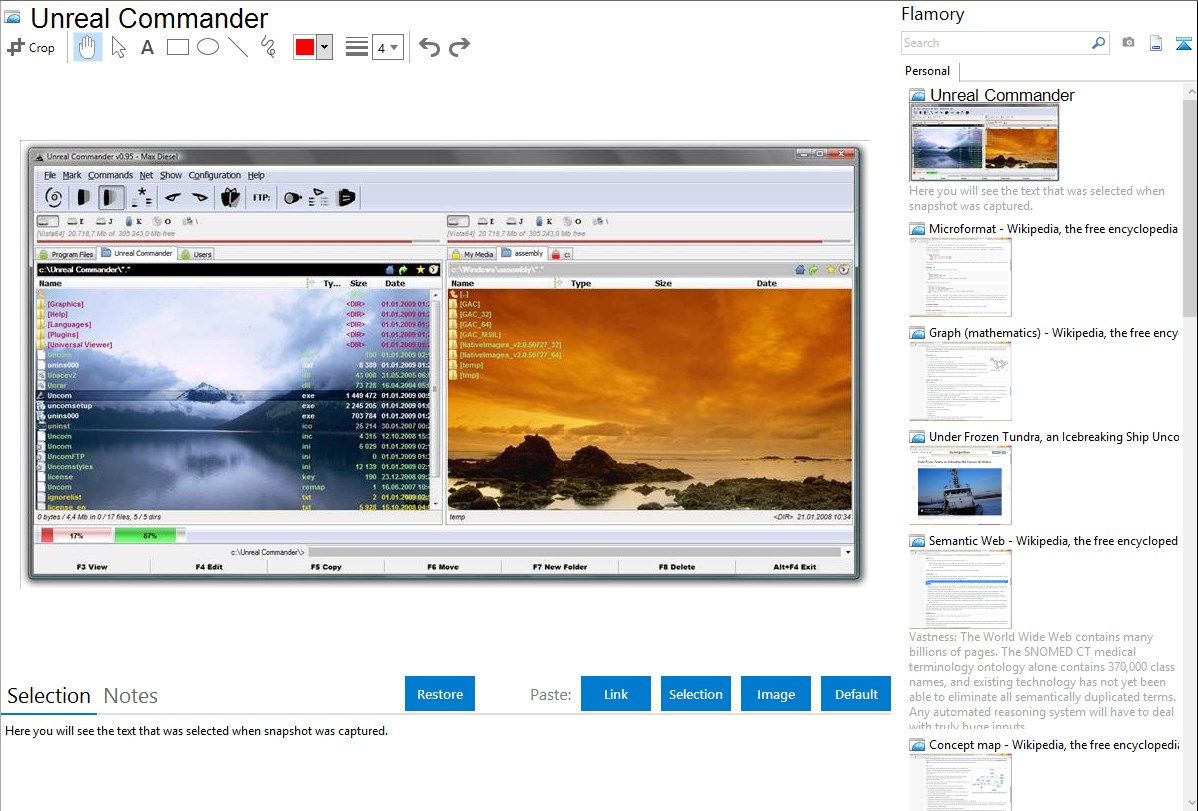Click the red color swatch
The height and width of the screenshot is (811, 1198).
click(305, 47)
